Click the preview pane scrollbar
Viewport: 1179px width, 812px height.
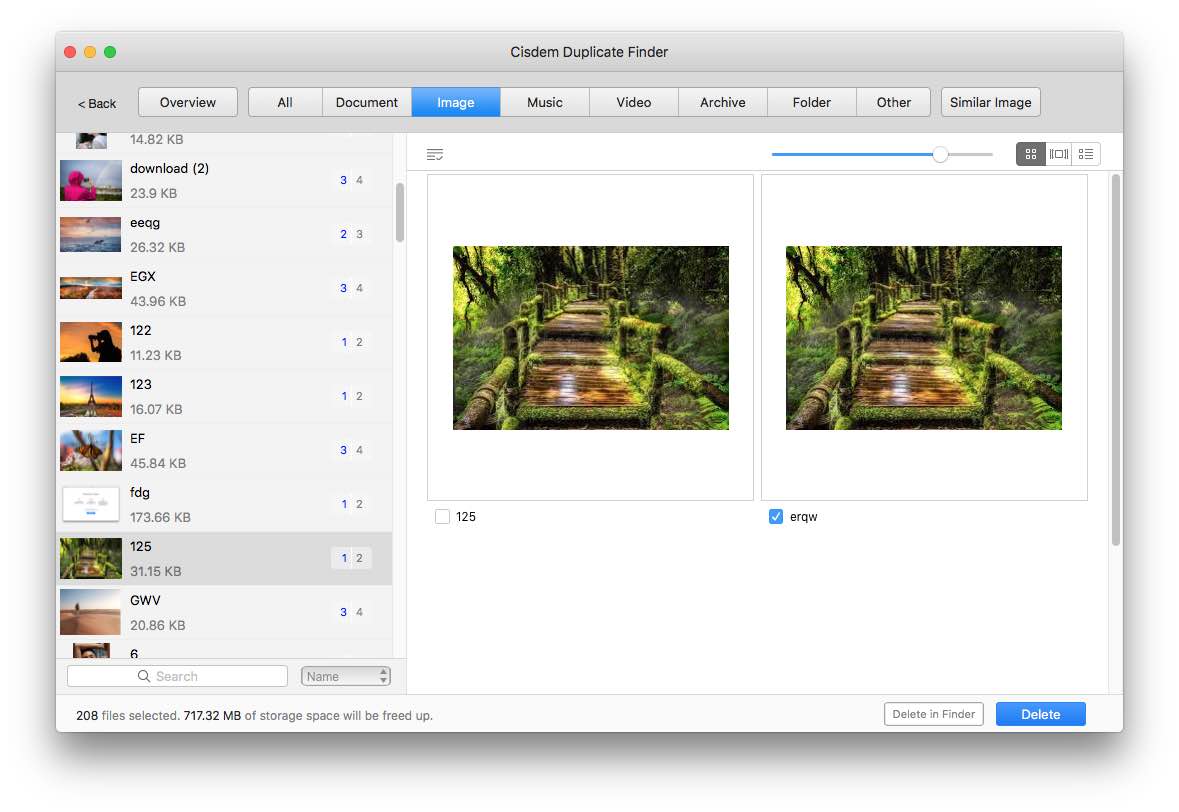(1116, 359)
